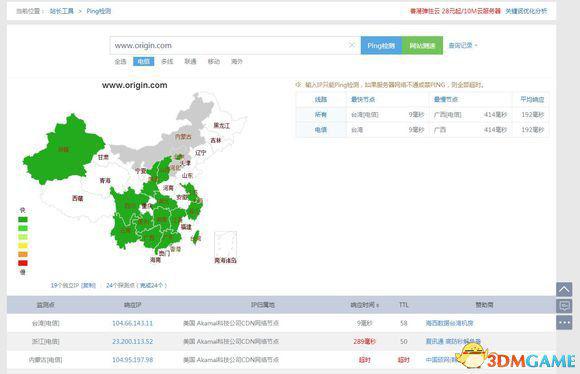Image resolution: width=580 pixels, height=374 pixels.
Task: Select the 联通 line filter
Action: point(190,61)
